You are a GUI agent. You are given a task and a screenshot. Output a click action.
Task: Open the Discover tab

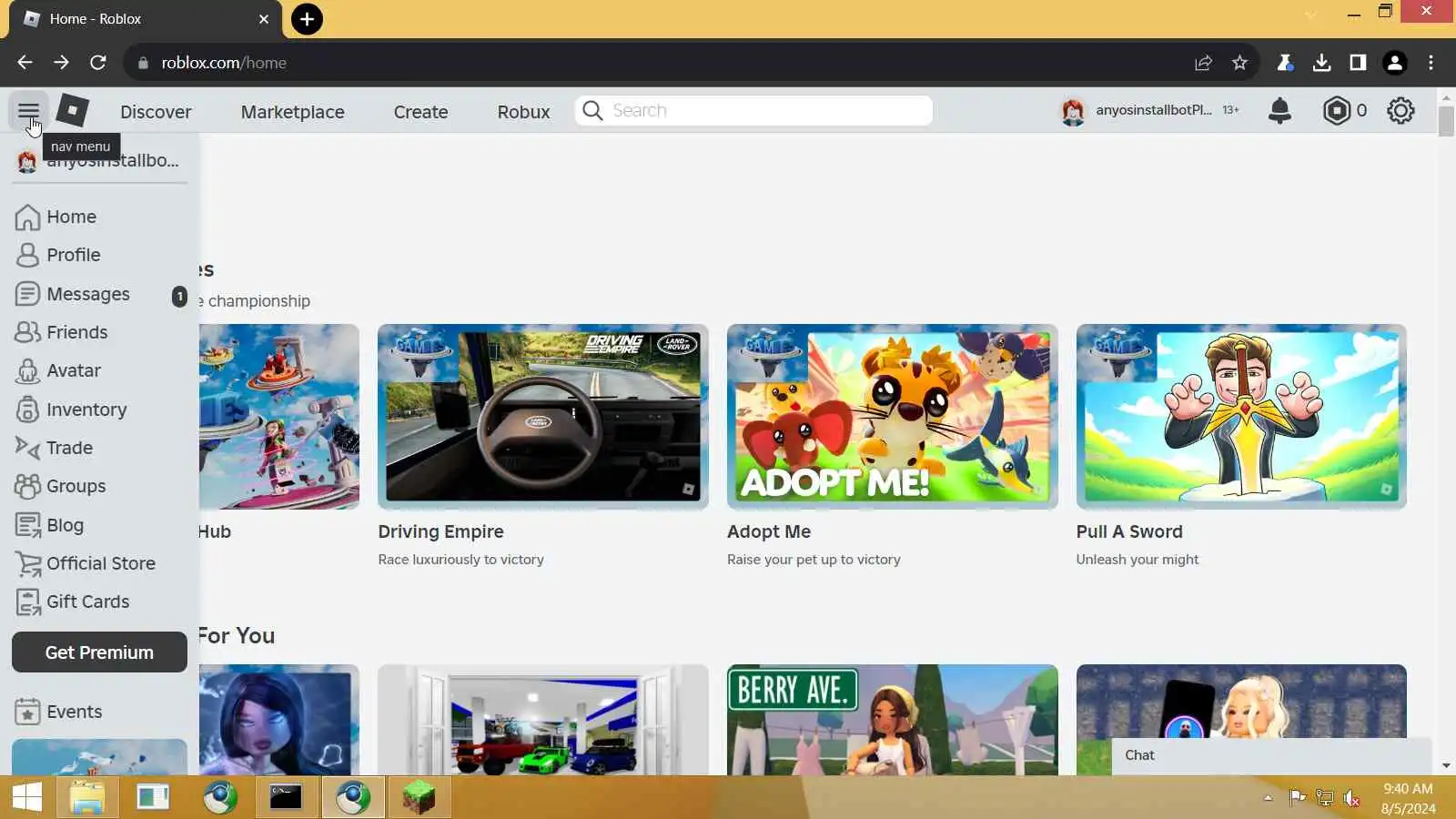pyautogui.click(x=156, y=112)
